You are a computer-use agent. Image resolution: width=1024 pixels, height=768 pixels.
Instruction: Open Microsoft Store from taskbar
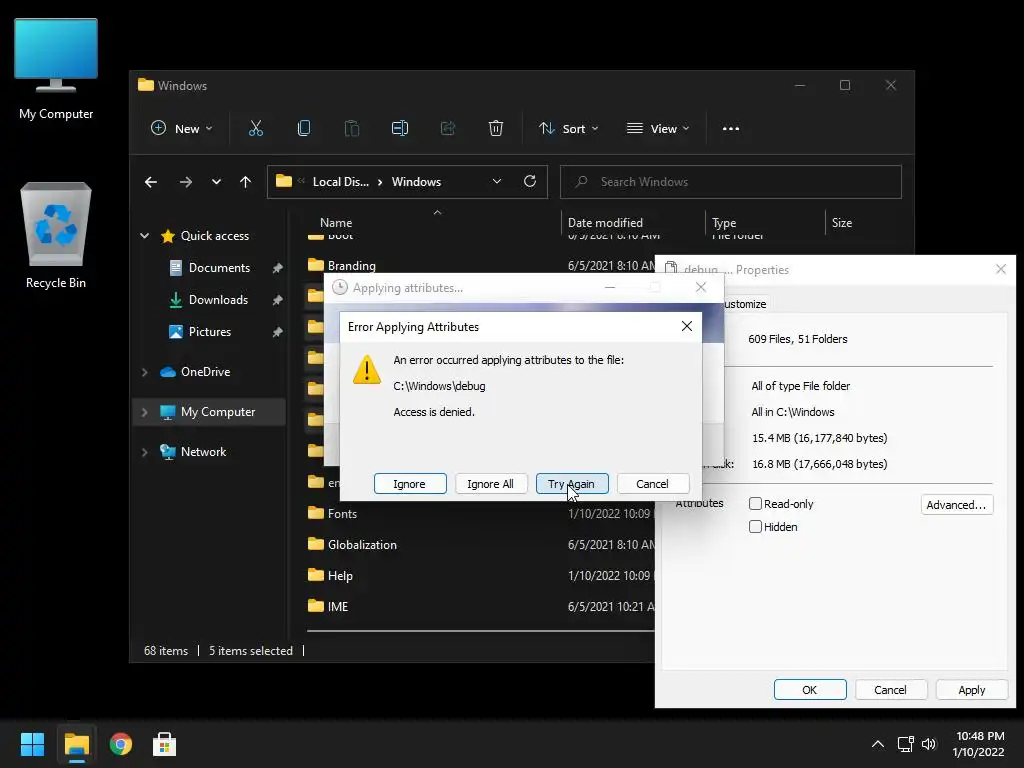[165, 744]
